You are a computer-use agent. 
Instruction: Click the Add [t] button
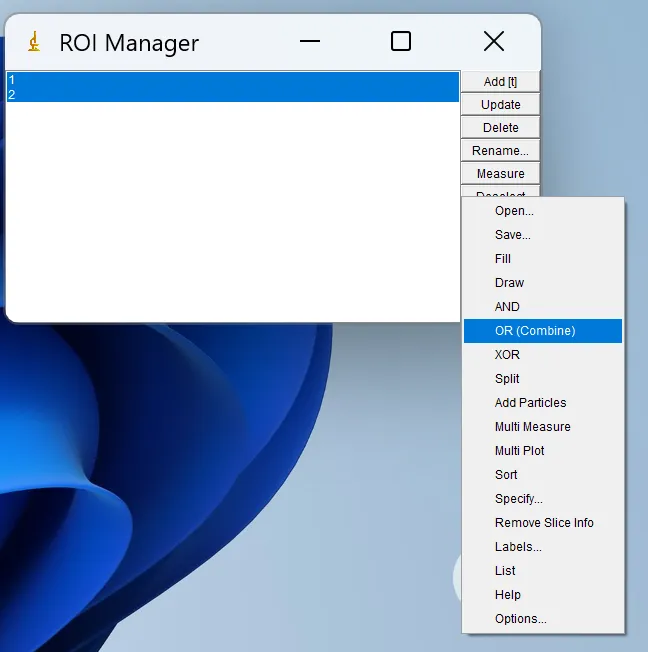[500, 82]
